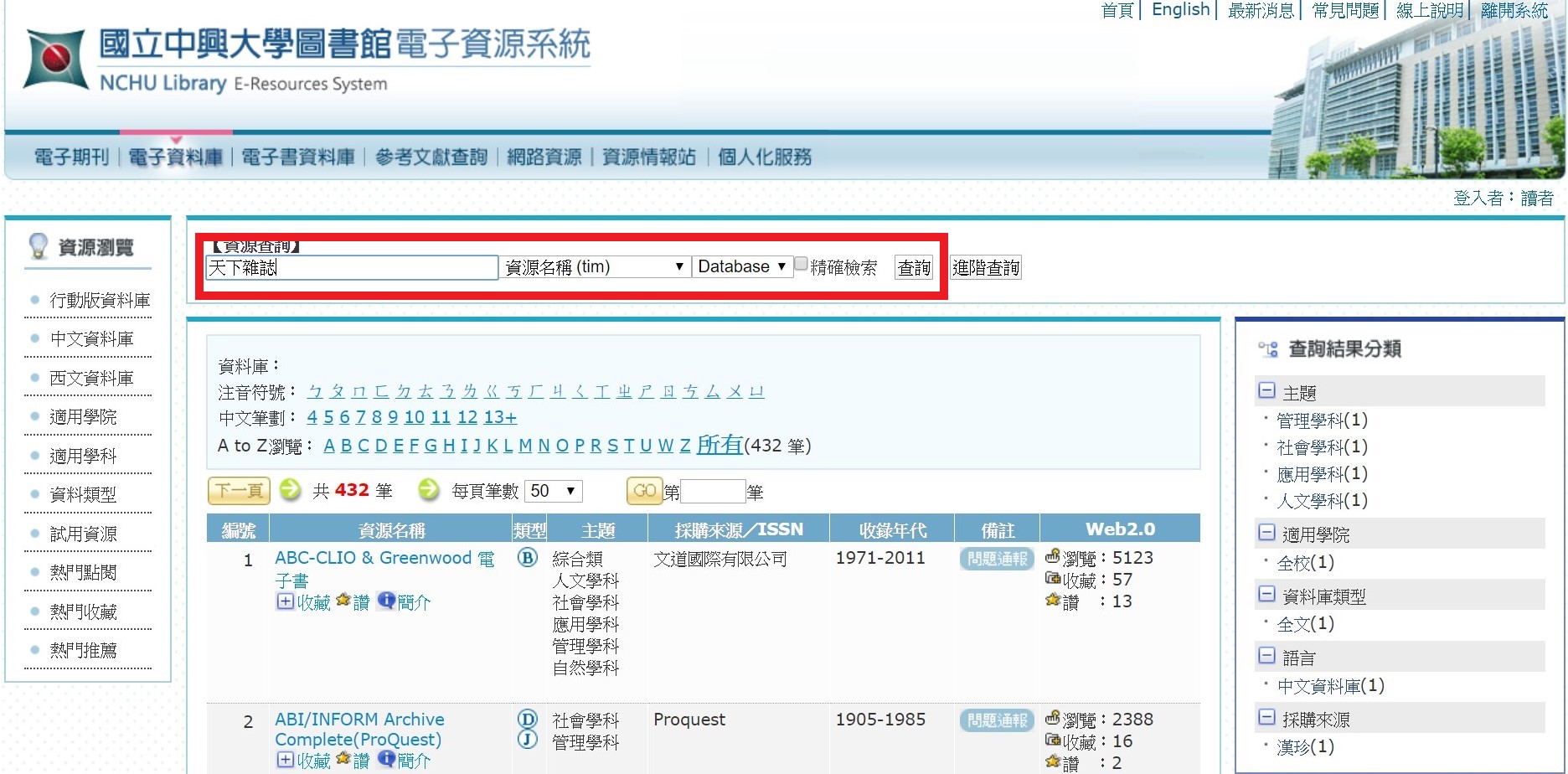Open the ABC-CLIO & Greenwood 電子書 link
Image resolution: width=1568 pixels, height=774 pixels.
click(x=385, y=569)
